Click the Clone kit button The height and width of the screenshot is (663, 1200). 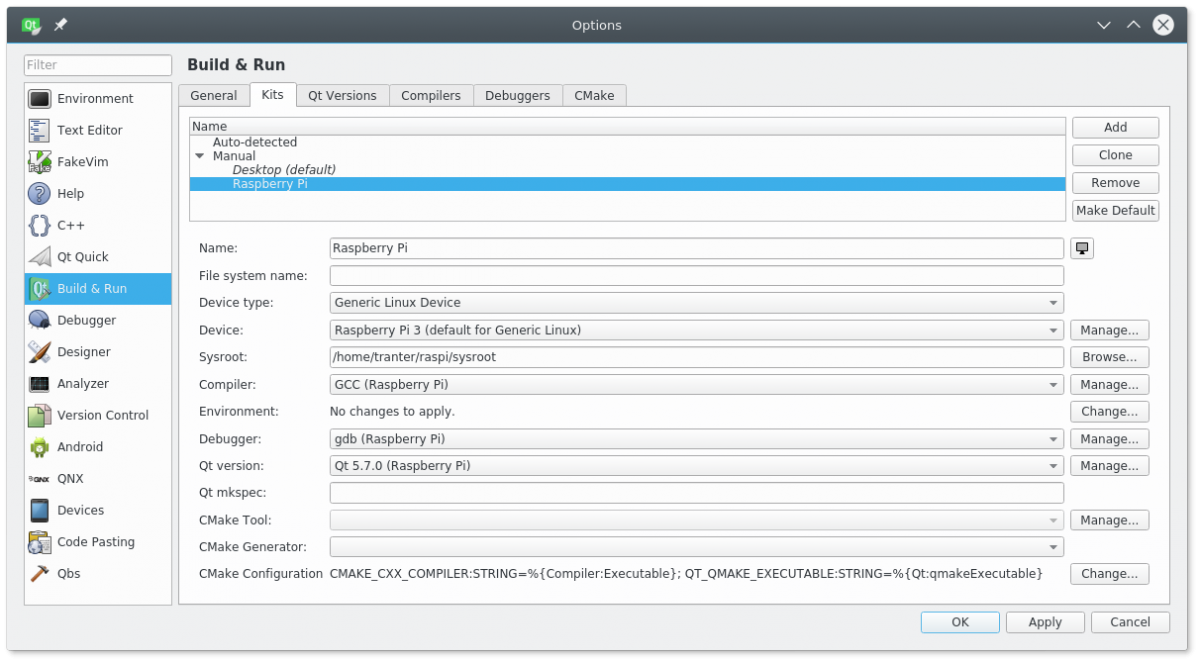point(1115,155)
